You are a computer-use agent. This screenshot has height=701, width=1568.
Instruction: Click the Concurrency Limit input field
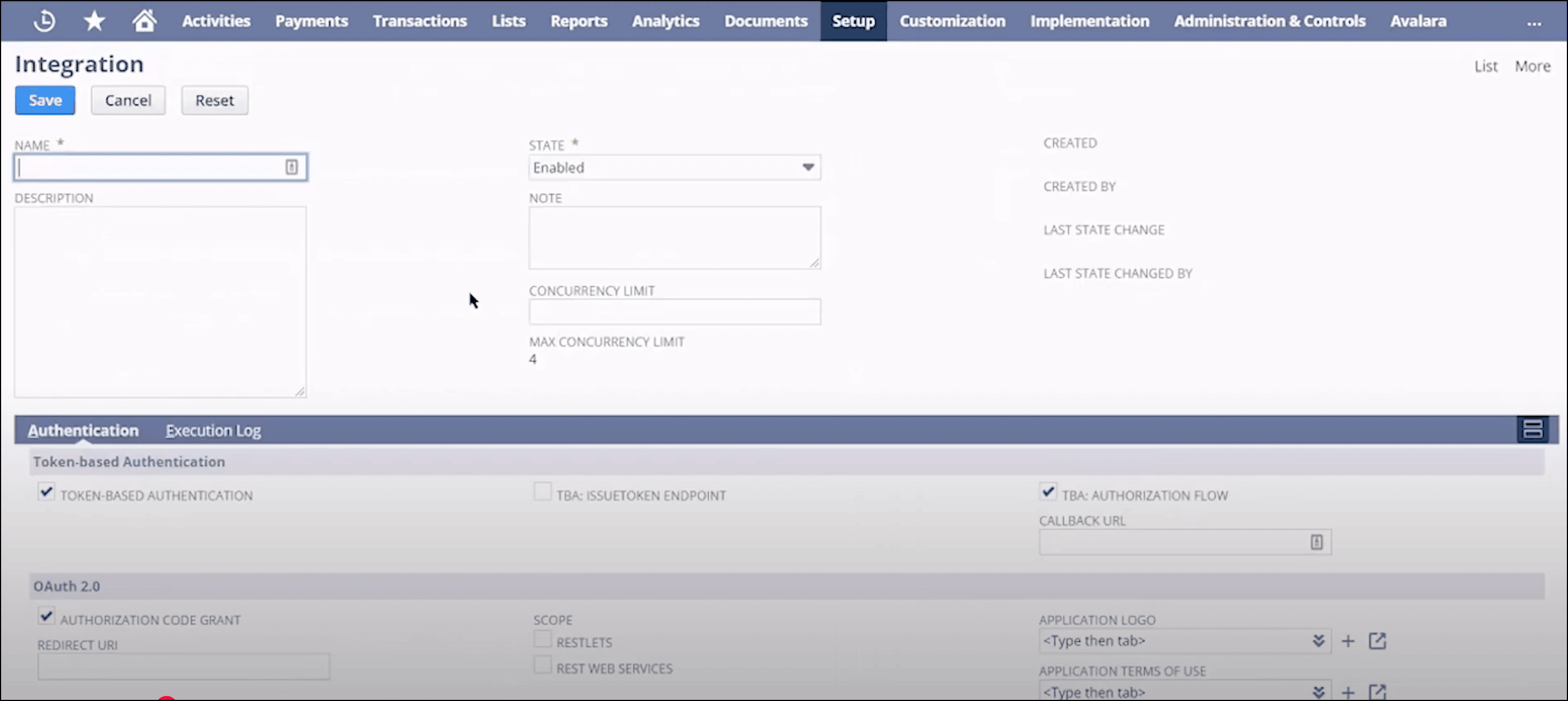tap(674, 312)
